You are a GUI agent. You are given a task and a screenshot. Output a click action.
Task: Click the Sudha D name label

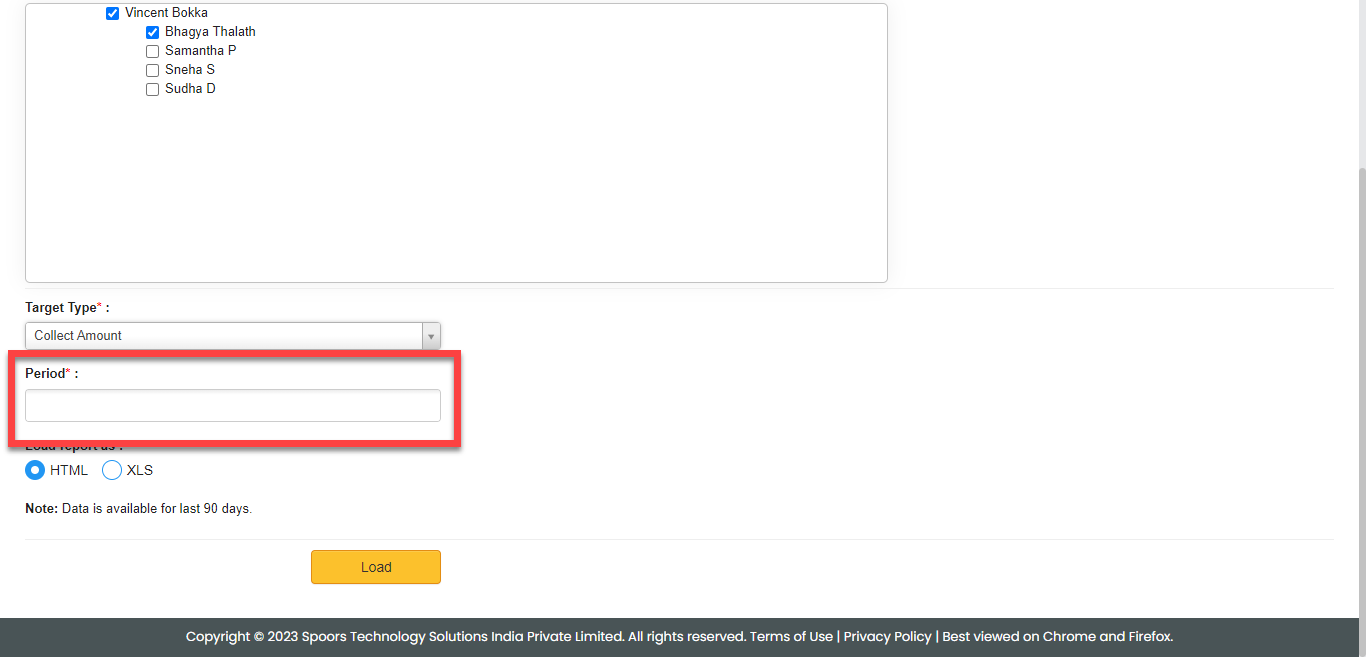(x=190, y=89)
